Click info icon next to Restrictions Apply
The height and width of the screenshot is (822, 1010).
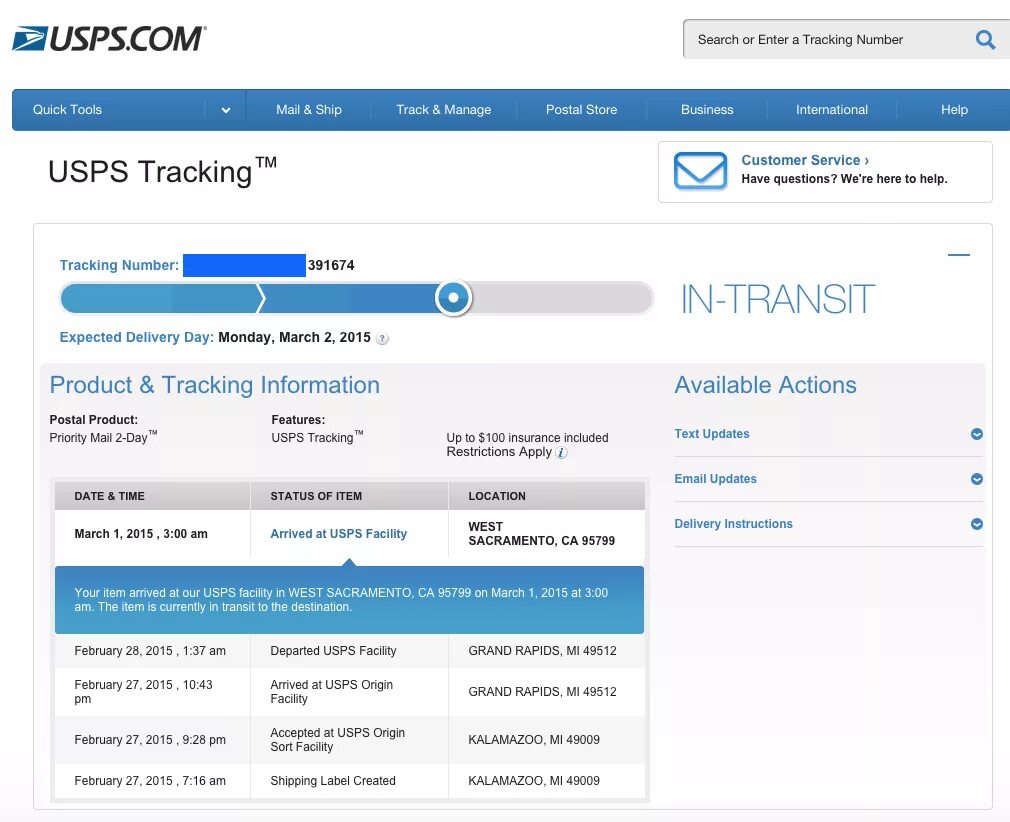[x=562, y=452]
